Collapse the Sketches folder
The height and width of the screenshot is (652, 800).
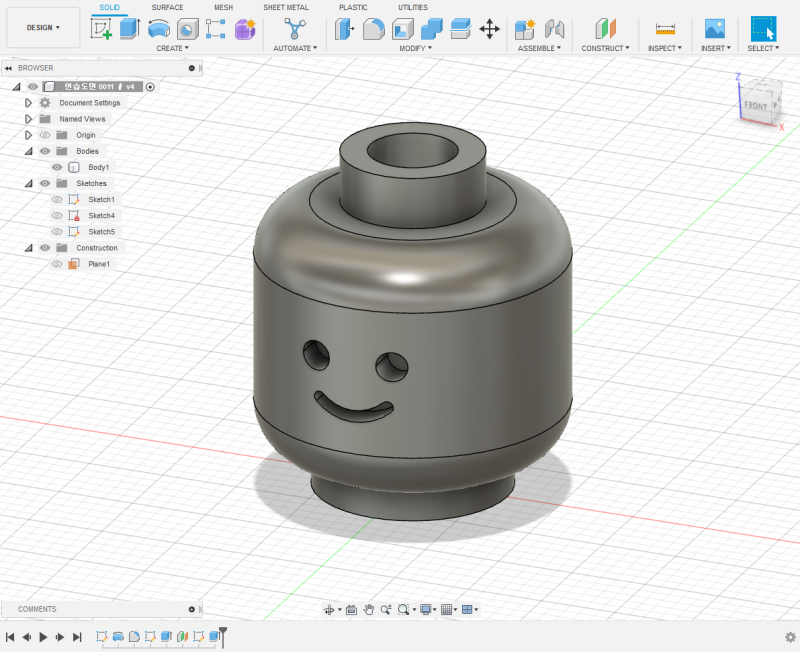tap(29, 183)
